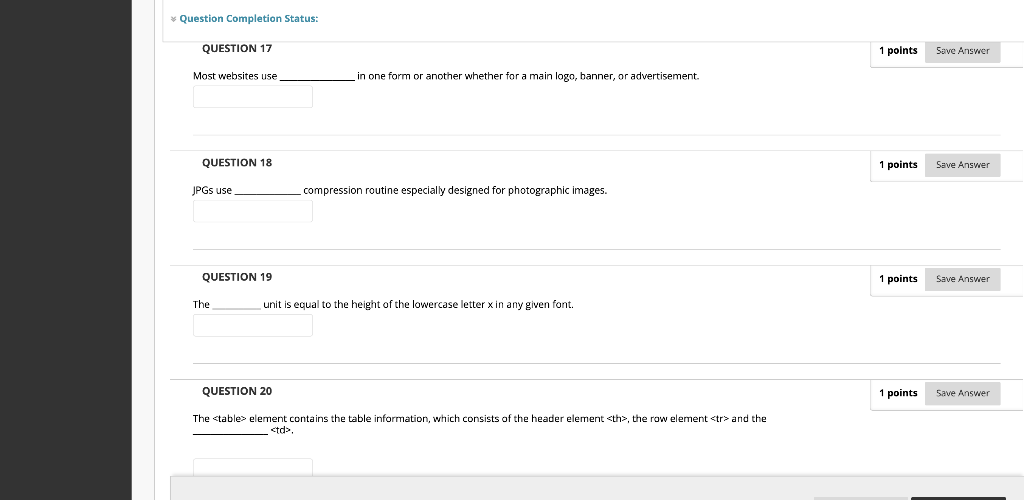Click the QUESTION 17 heading
Screen dimensions: 1024x500
[237, 49]
